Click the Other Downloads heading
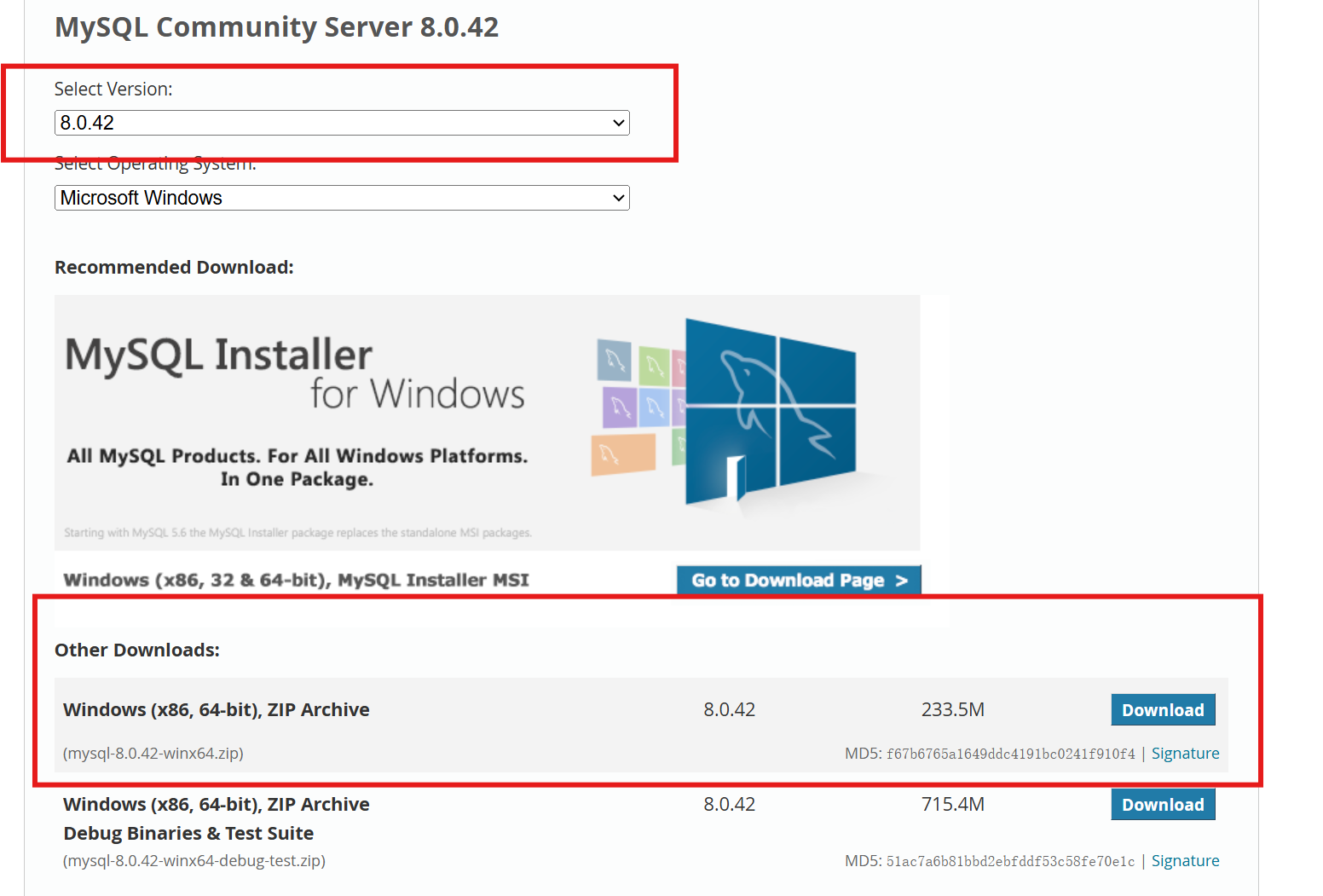The image size is (1323, 896). pyautogui.click(x=137, y=650)
